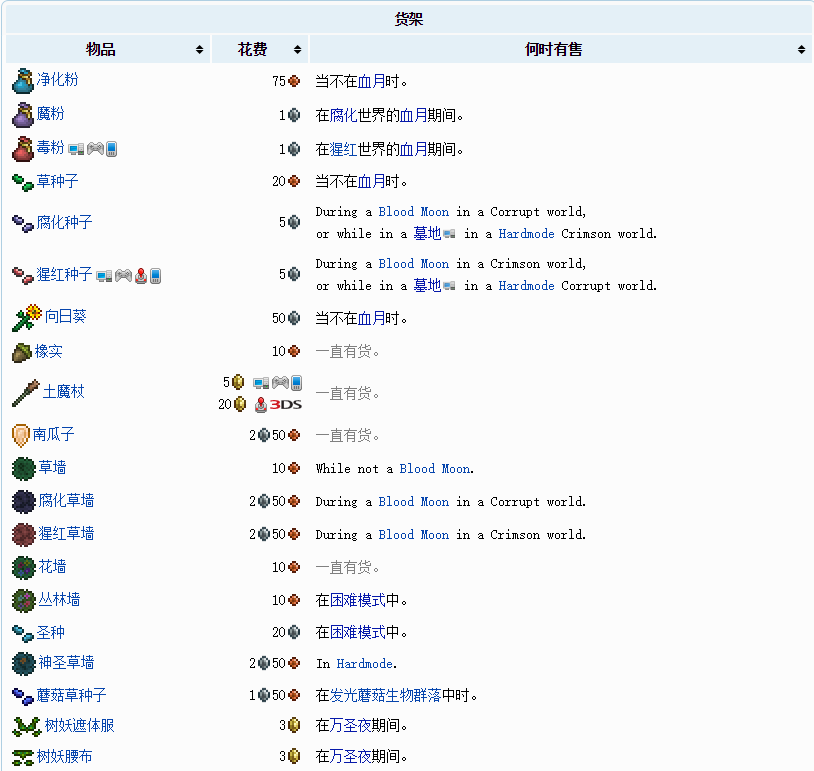Open the 万圣夜 link in 树妖遮体服 row

click(x=350, y=725)
